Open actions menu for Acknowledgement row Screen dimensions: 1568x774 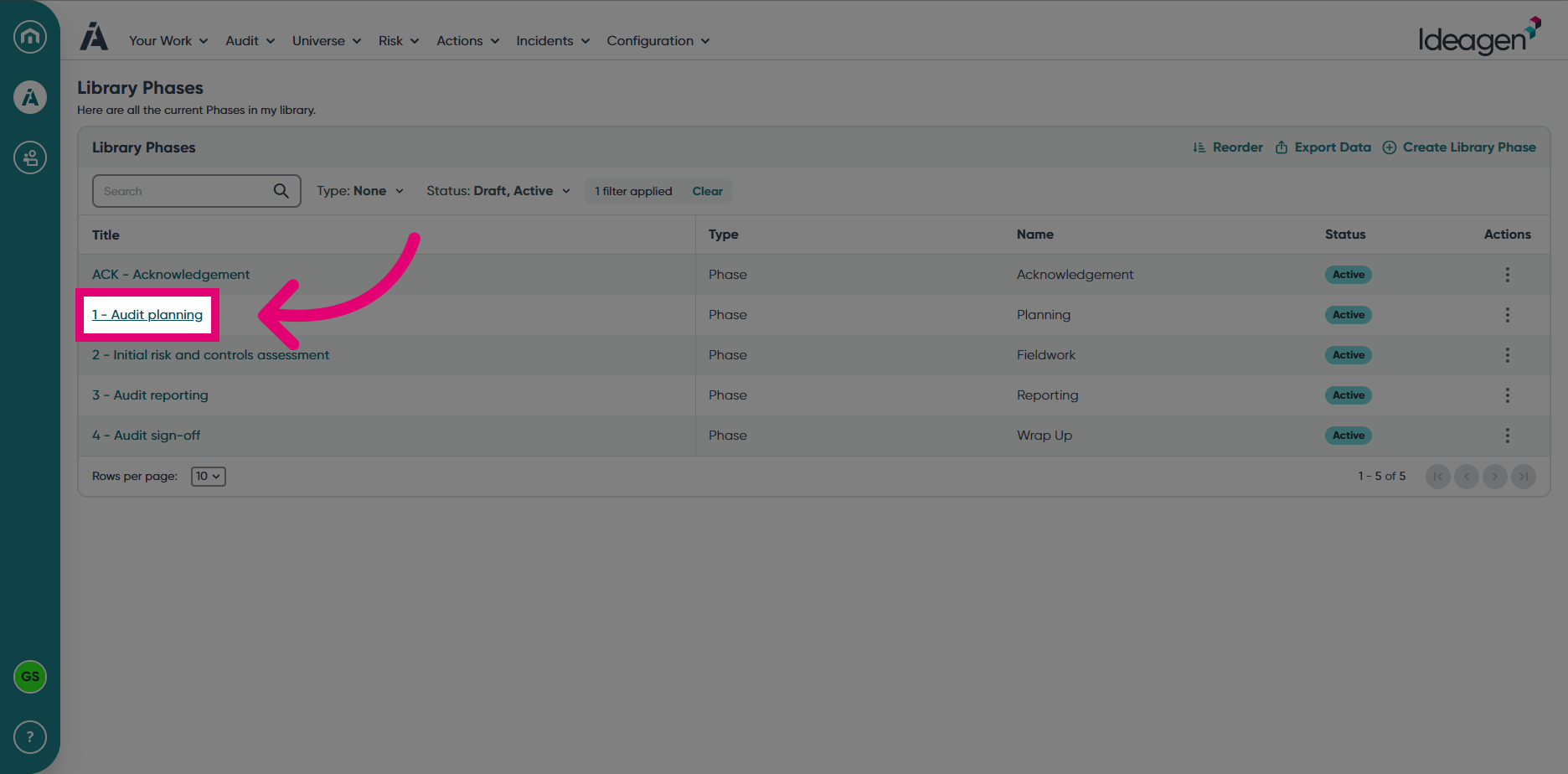tap(1508, 275)
